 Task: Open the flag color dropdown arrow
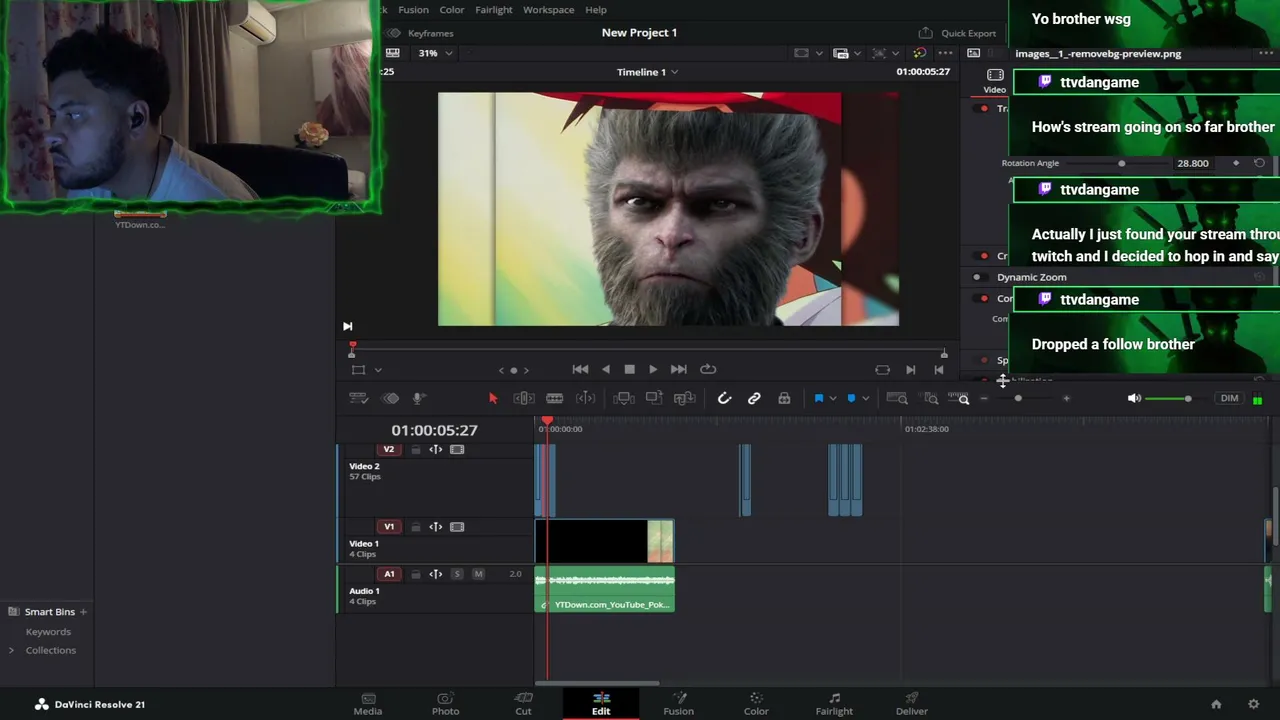point(834,399)
